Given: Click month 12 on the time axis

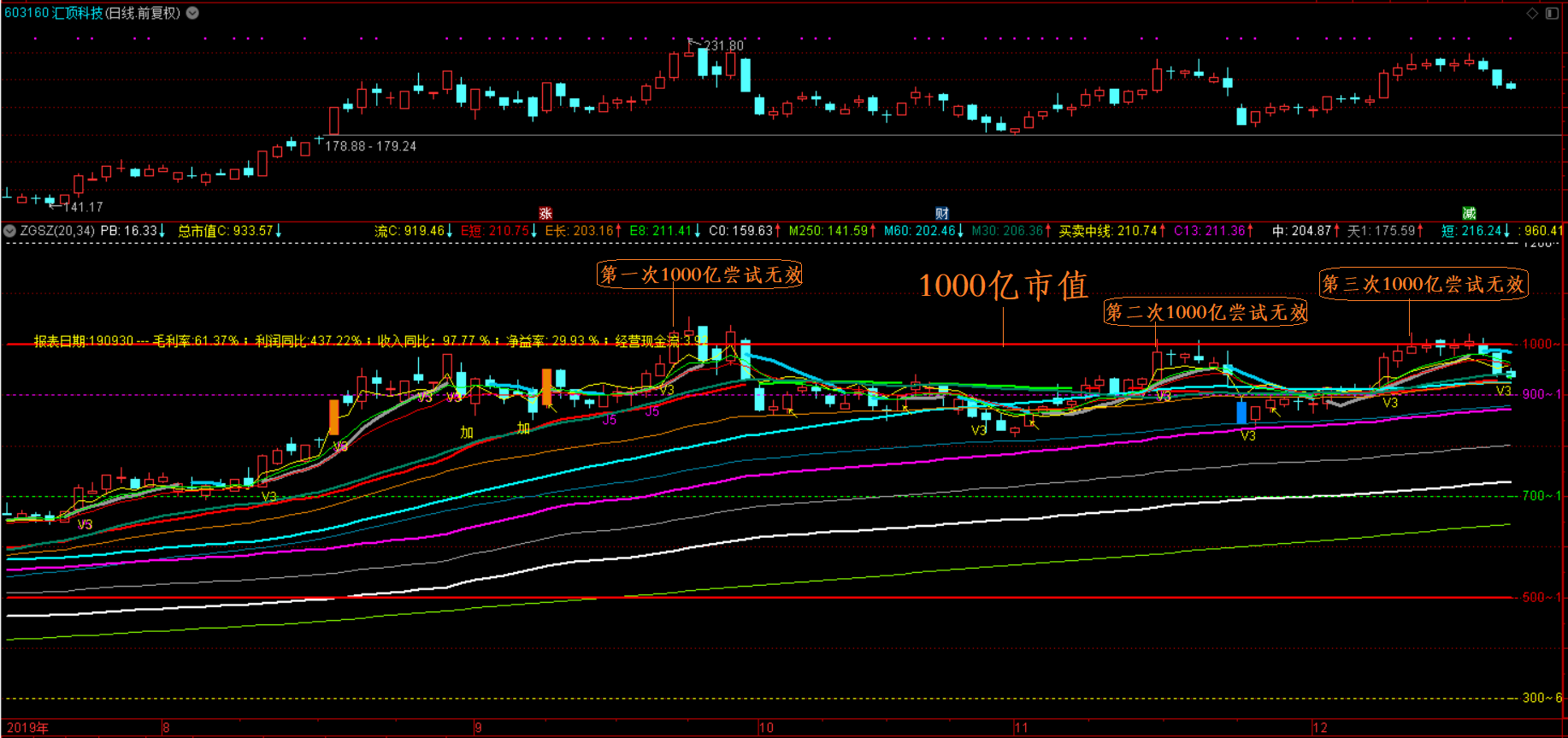Looking at the screenshot, I should pos(1320,728).
